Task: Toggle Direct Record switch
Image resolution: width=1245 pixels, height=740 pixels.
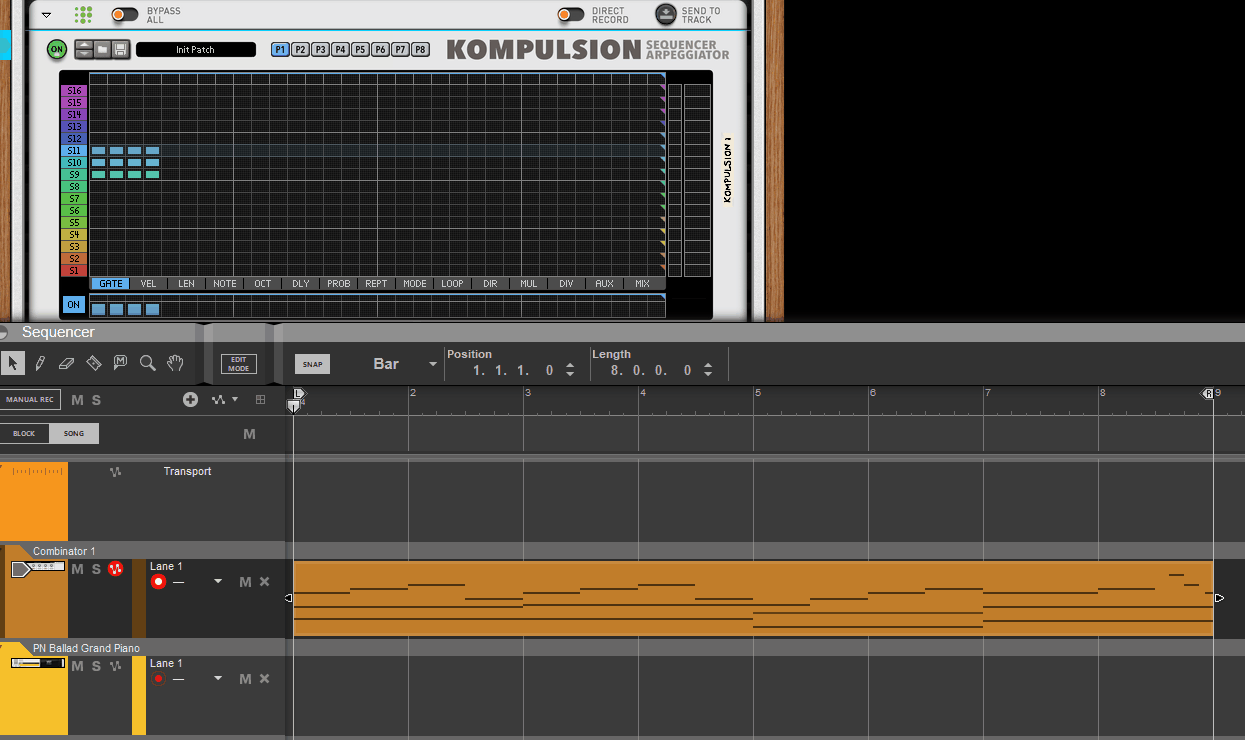Action: pos(571,14)
